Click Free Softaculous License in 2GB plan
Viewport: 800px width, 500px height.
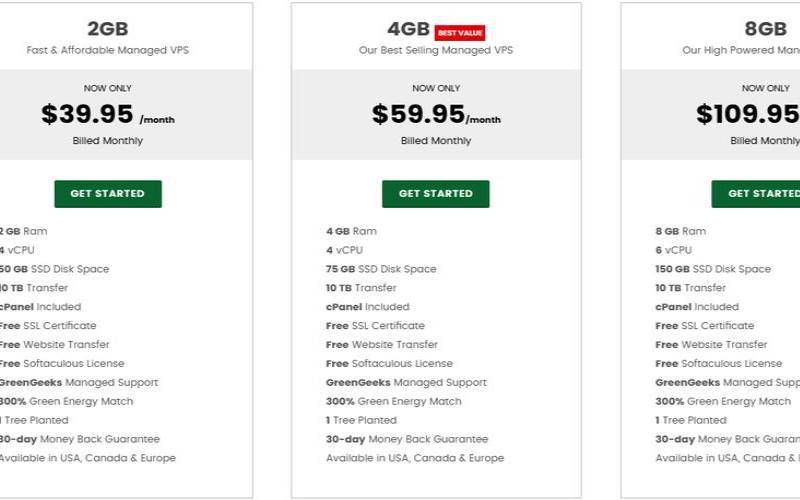point(62,363)
